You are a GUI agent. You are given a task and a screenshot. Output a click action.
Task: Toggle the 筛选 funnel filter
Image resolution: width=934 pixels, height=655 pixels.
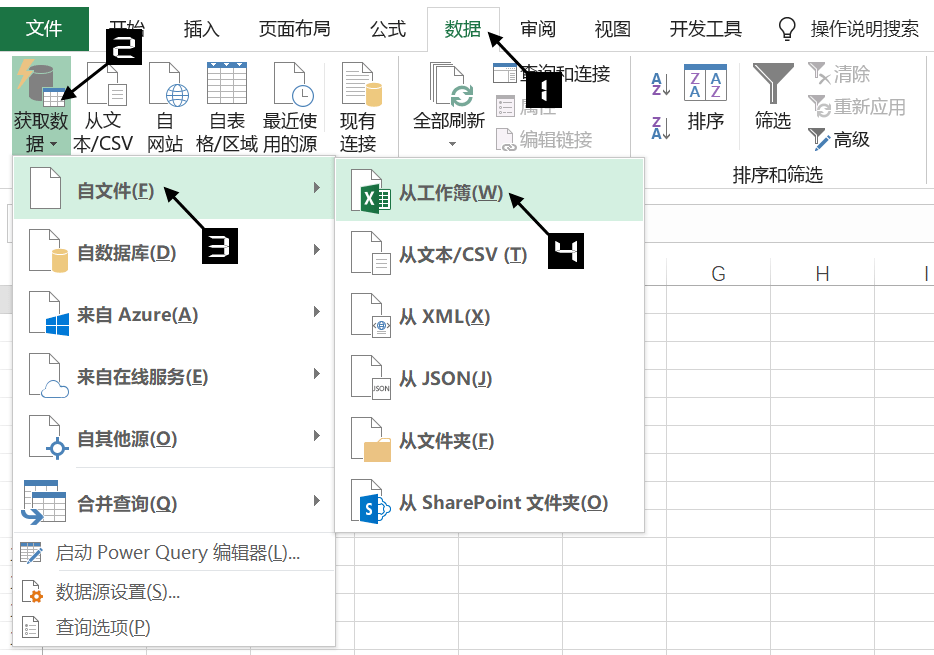point(773,83)
